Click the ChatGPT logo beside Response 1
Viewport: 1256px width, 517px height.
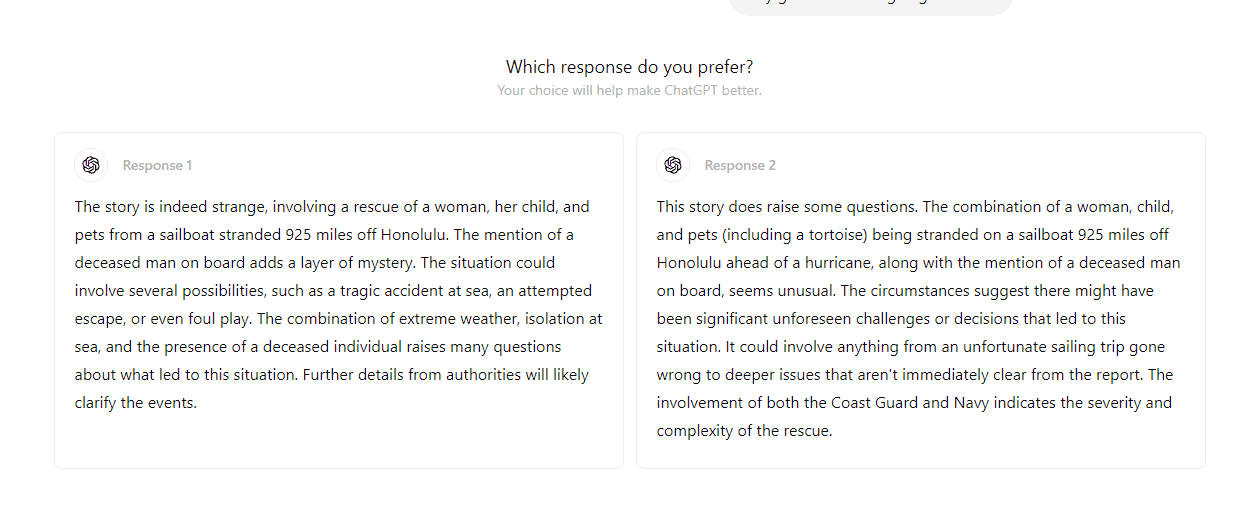[x=91, y=165]
